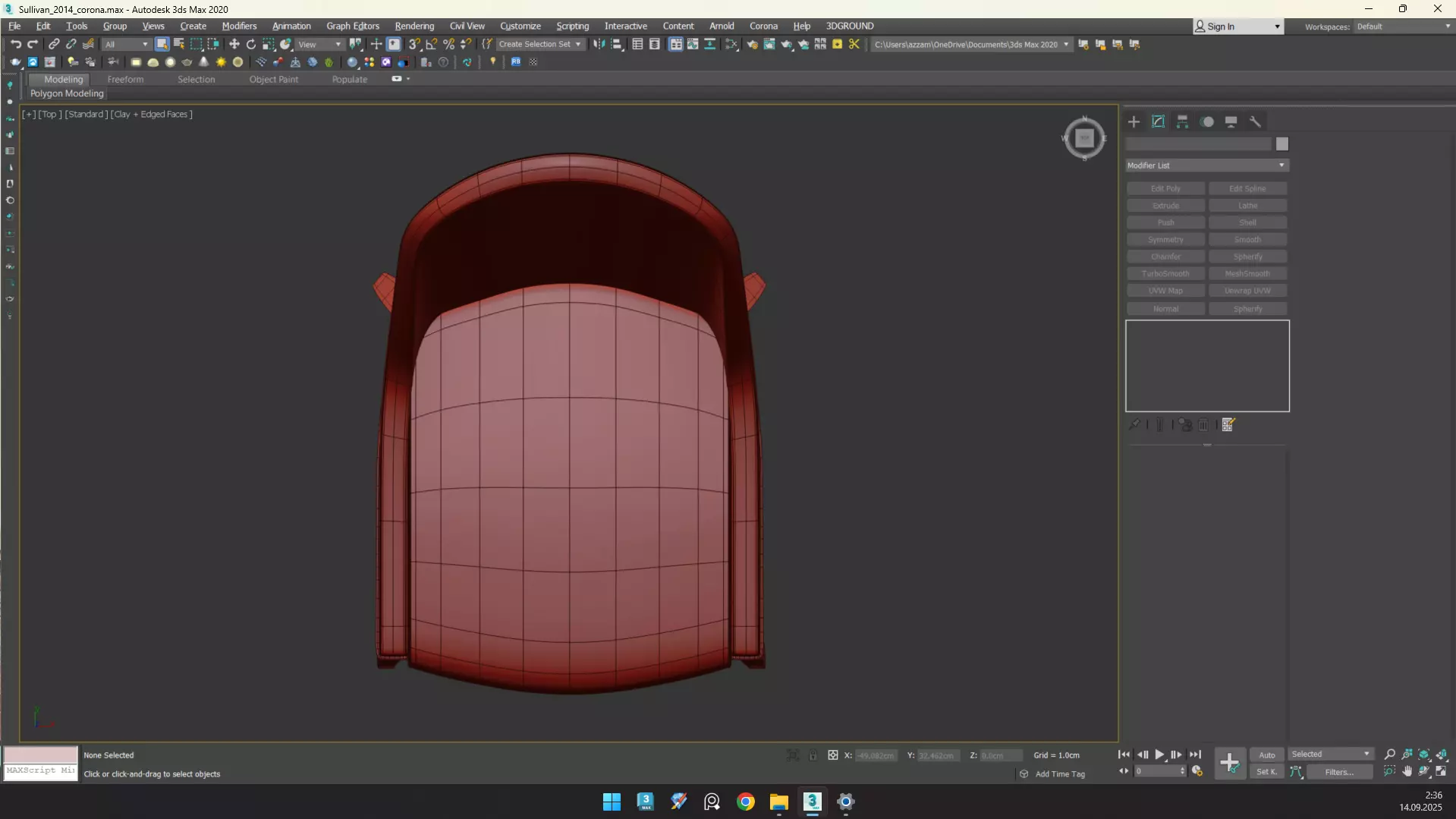The width and height of the screenshot is (1456, 819).
Task: Choose the Select and Rotate tool
Action: (251, 44)
